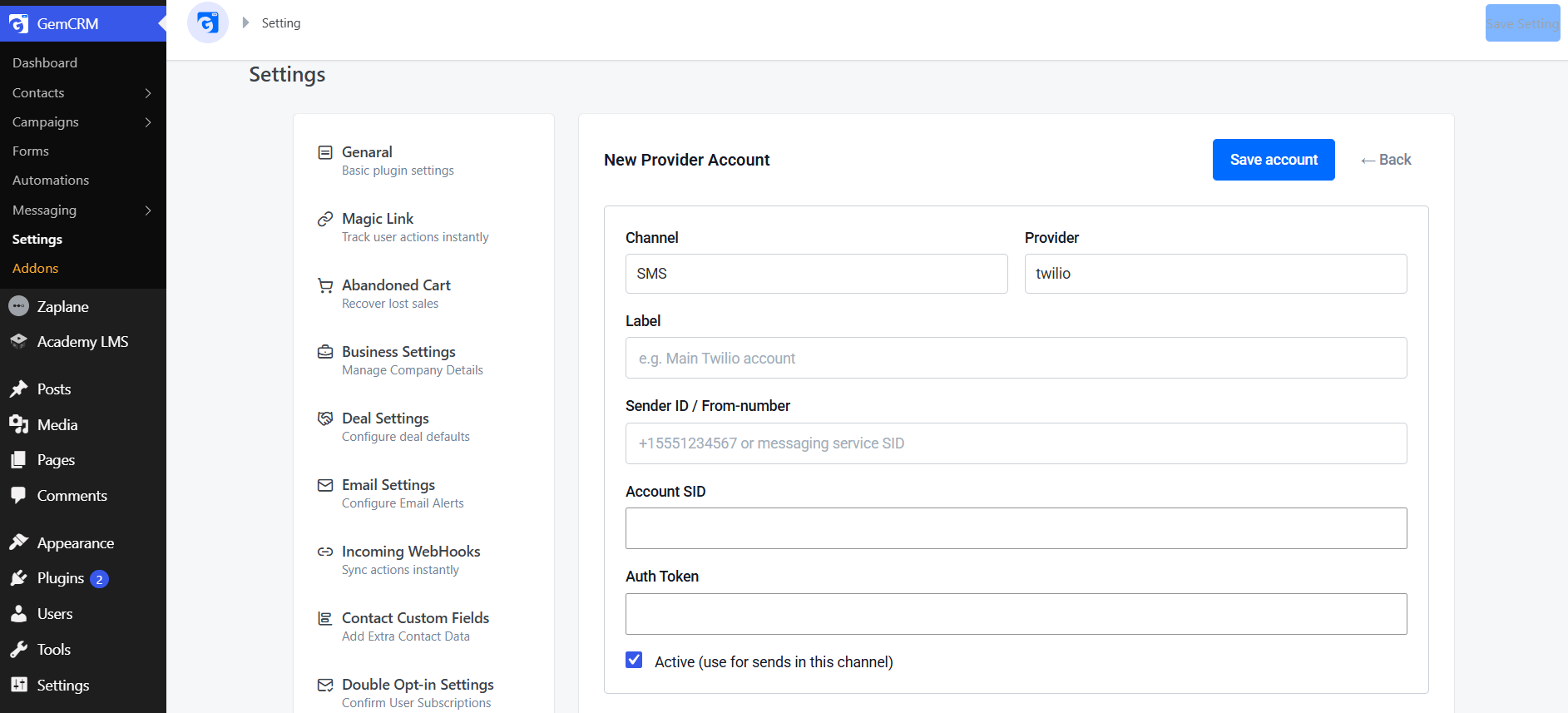Click into the Account SID field
1568x713 pixels.
click(x=1016, y=528)
